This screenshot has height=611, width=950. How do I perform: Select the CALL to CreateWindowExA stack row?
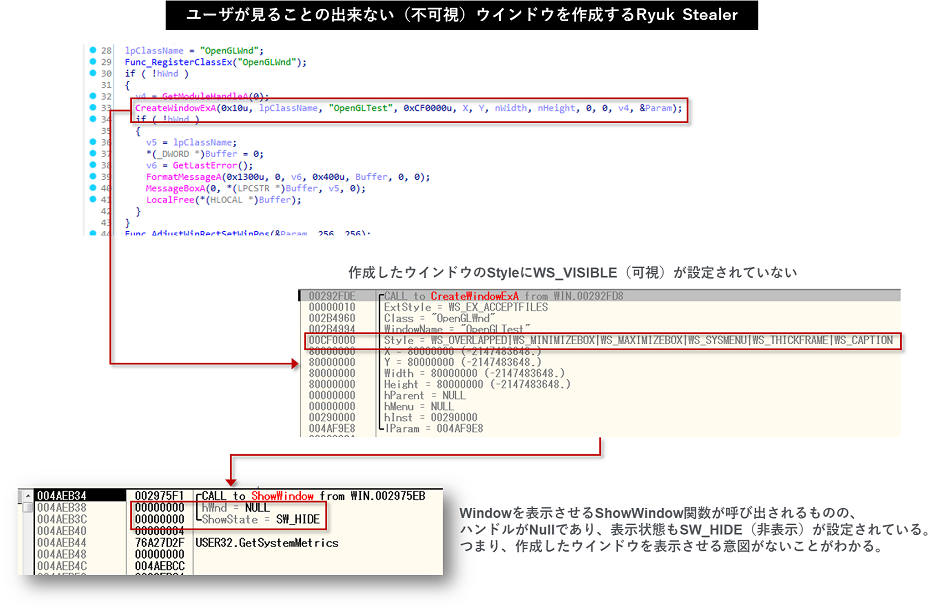[600, 296]
